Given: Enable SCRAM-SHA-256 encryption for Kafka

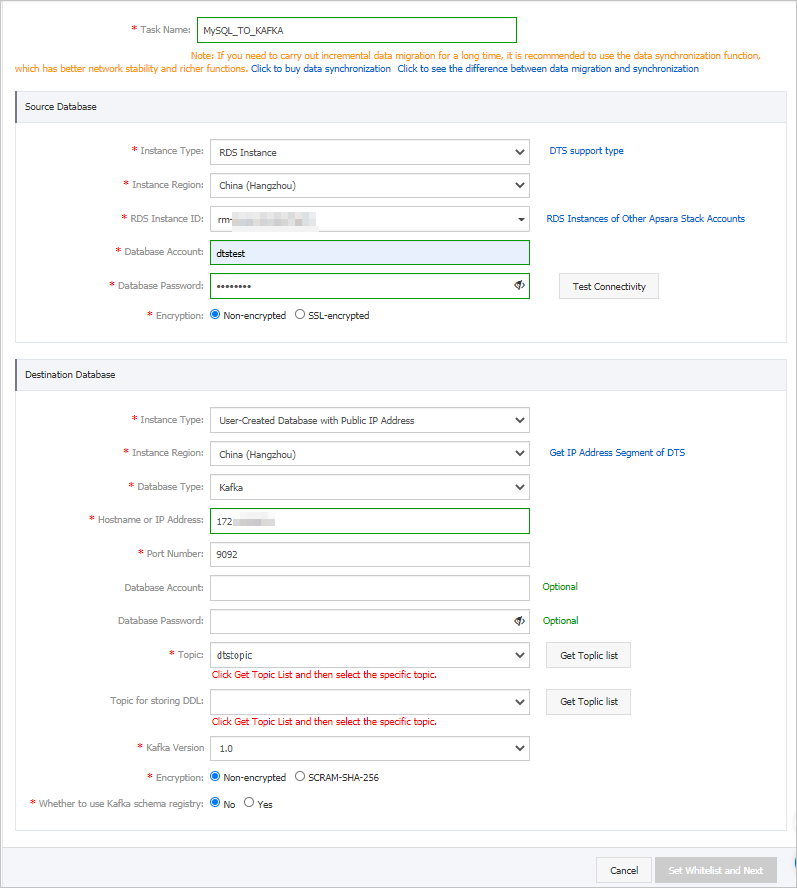Looking at the screenshot, I should [300, 777].
